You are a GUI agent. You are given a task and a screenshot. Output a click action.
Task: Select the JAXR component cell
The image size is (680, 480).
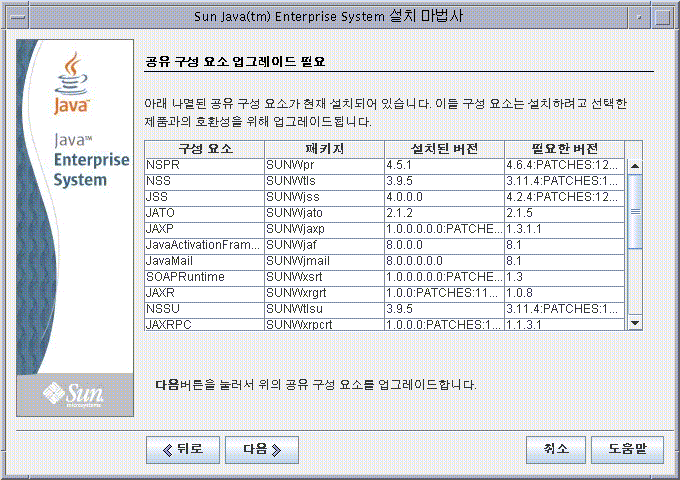coord(205,293)
